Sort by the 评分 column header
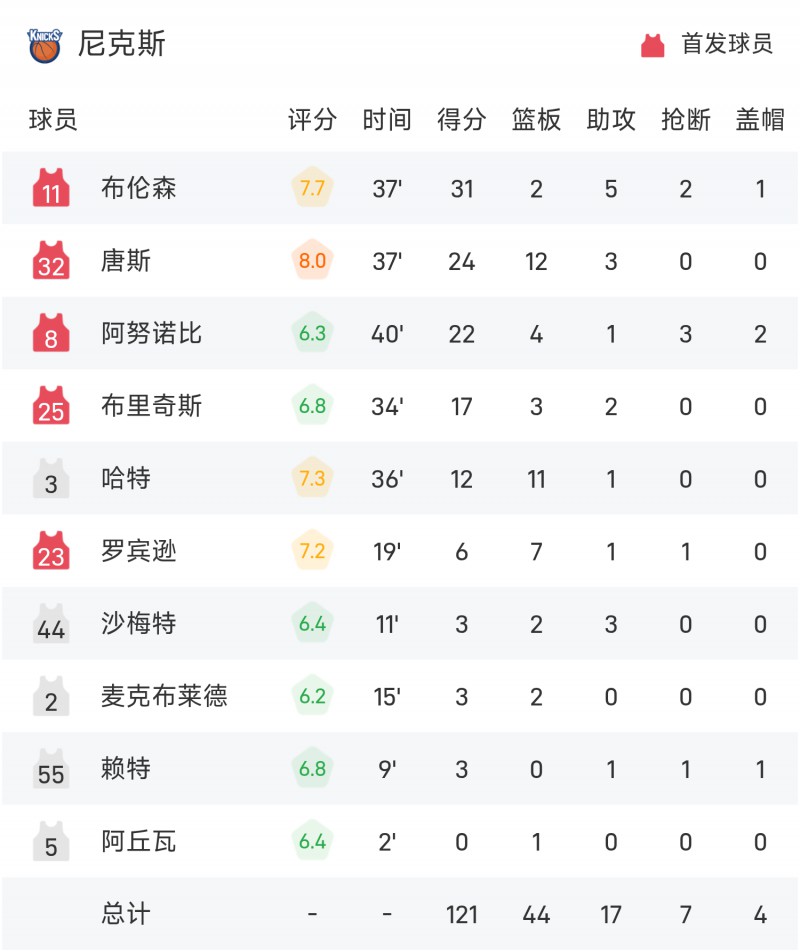 312,119
